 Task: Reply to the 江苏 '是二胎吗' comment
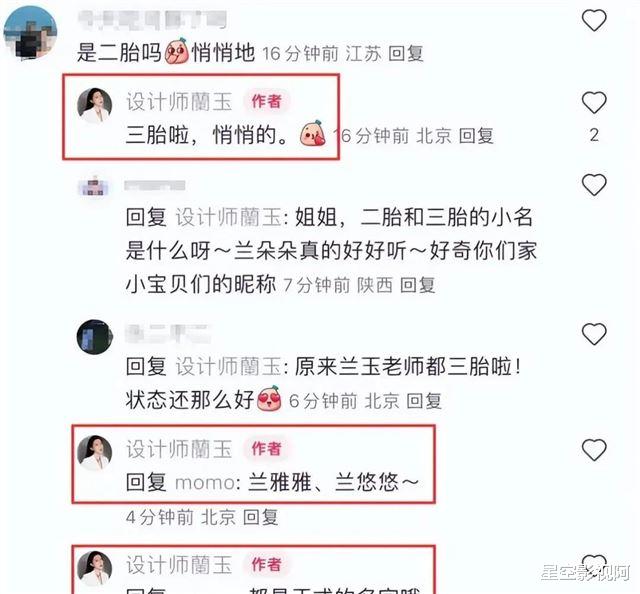coord(406,53)
